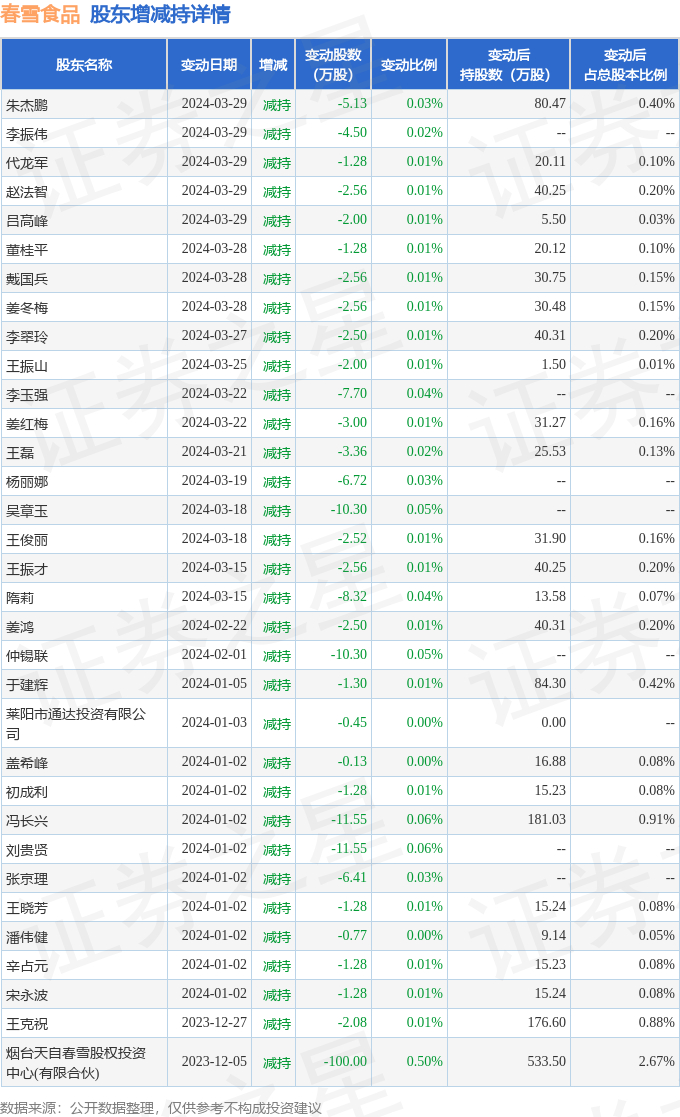Click the 增减 column header
680x1117 pixels.
click(x=273, y=65)
